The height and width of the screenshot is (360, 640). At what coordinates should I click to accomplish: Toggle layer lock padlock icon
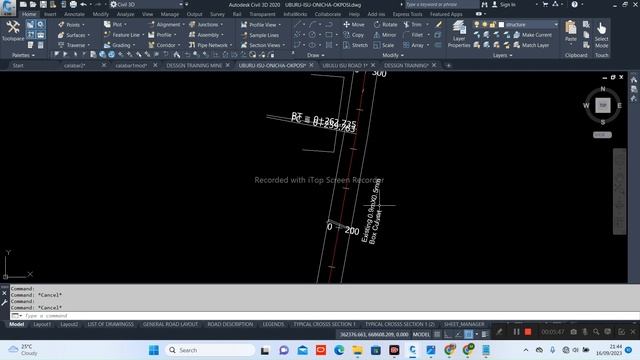point(492,24)
